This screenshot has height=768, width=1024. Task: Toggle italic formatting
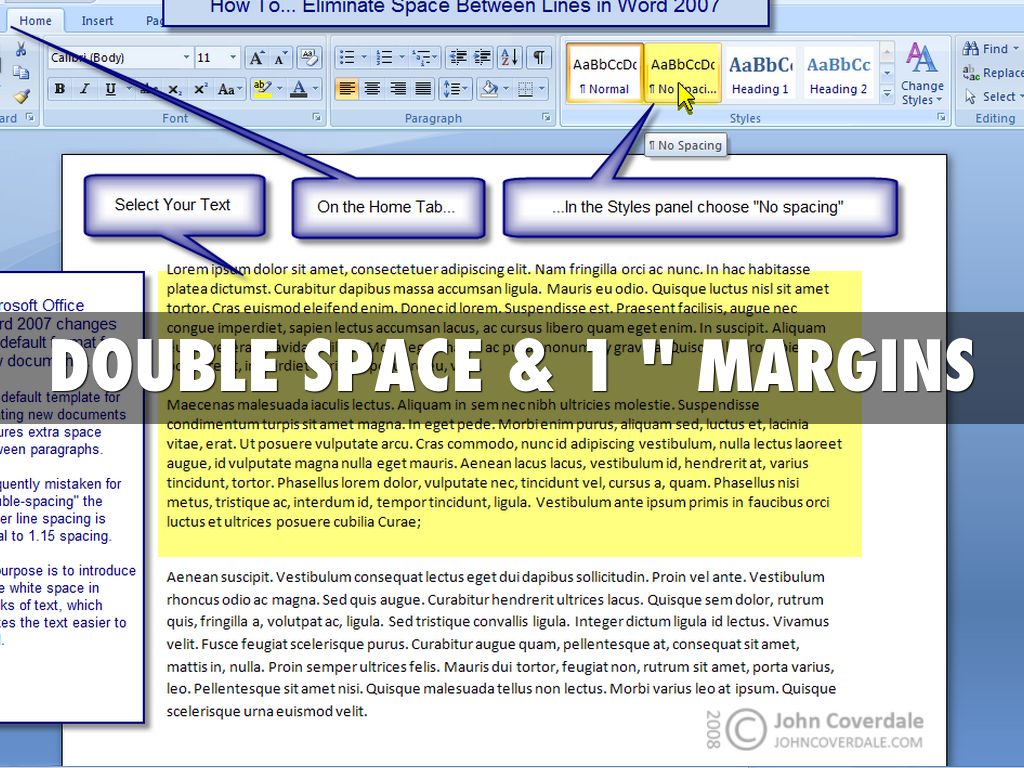(x=84, y=89)
